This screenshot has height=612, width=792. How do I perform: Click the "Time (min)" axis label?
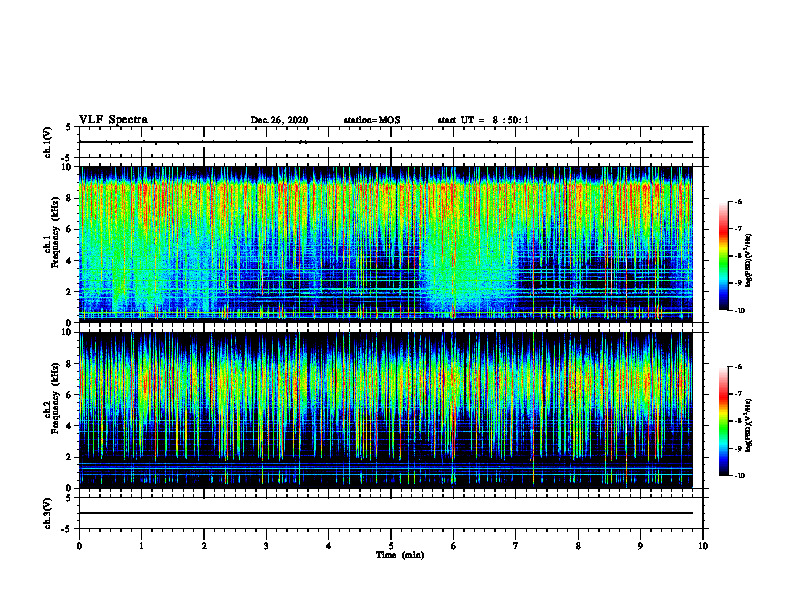(400, 555)
